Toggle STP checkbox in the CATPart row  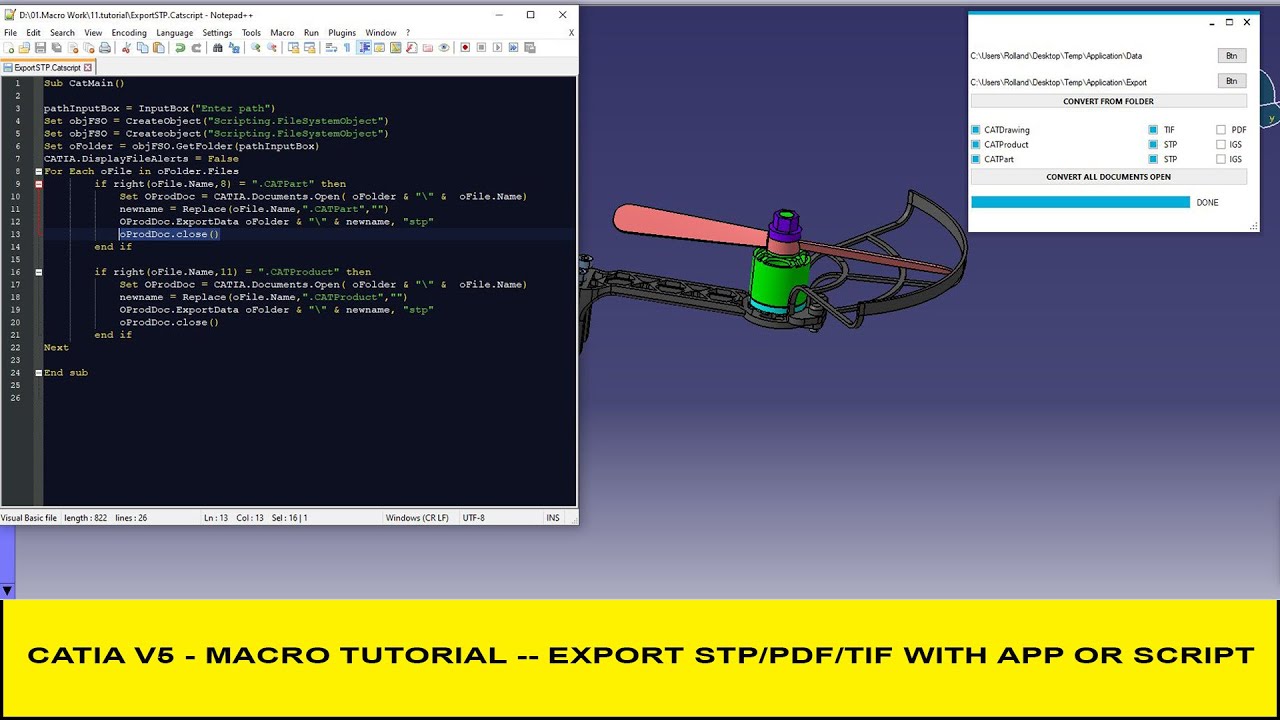coord(1153,159)
